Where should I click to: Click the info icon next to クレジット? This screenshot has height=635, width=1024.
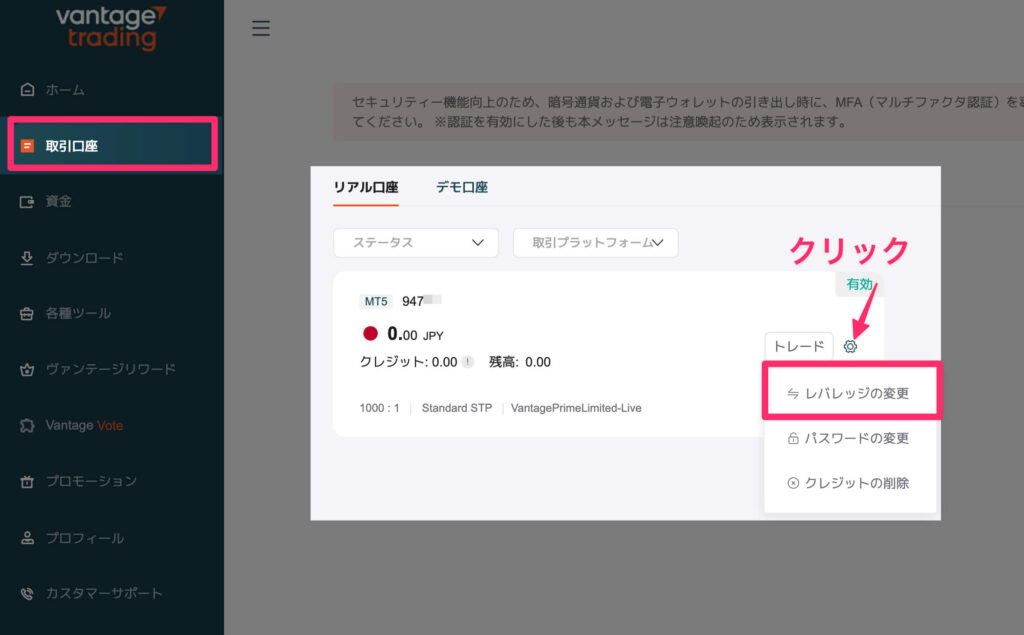pos(467,362)
